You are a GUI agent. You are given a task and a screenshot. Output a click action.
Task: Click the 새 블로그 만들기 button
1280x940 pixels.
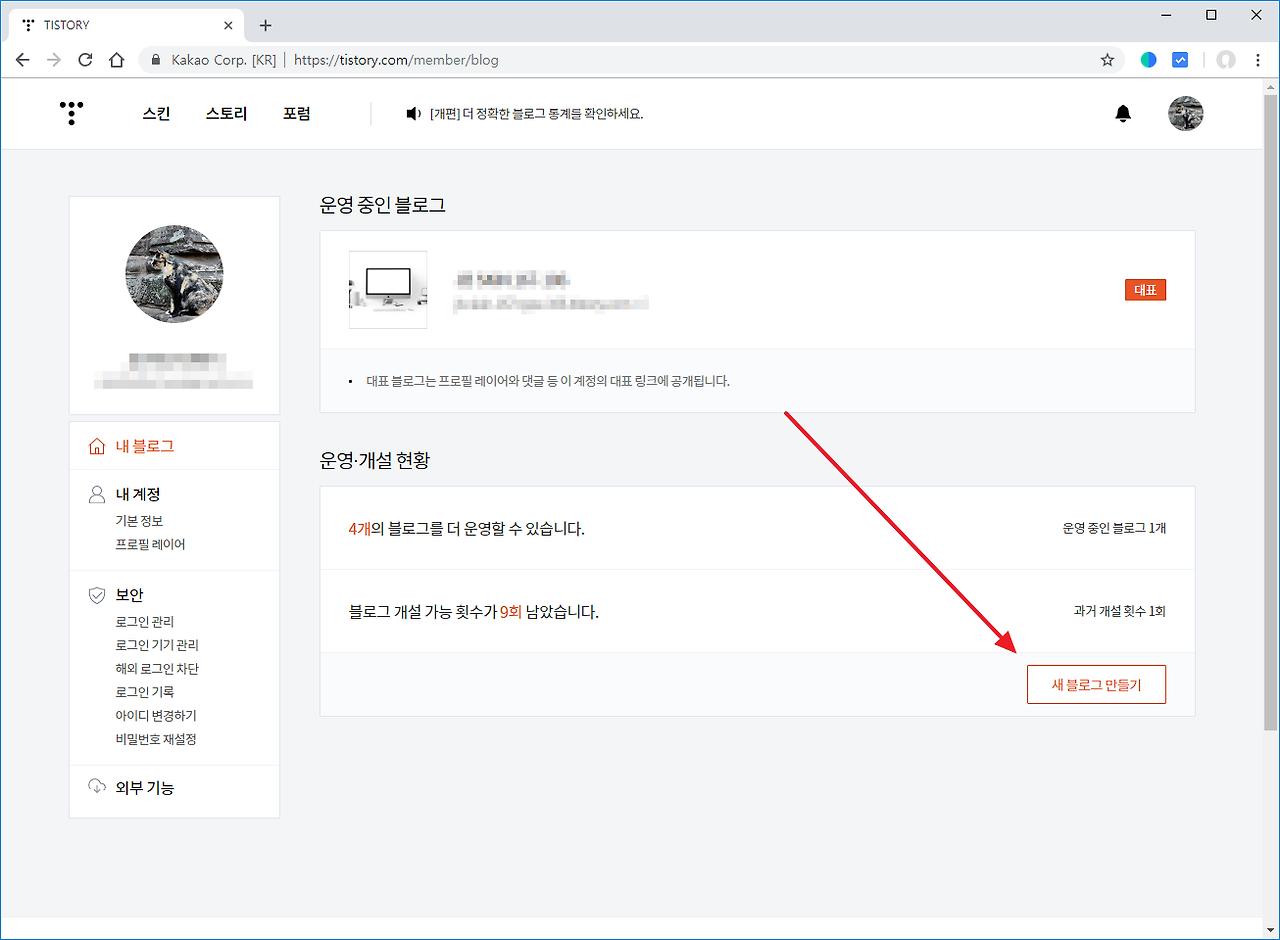click(1096, 684)
